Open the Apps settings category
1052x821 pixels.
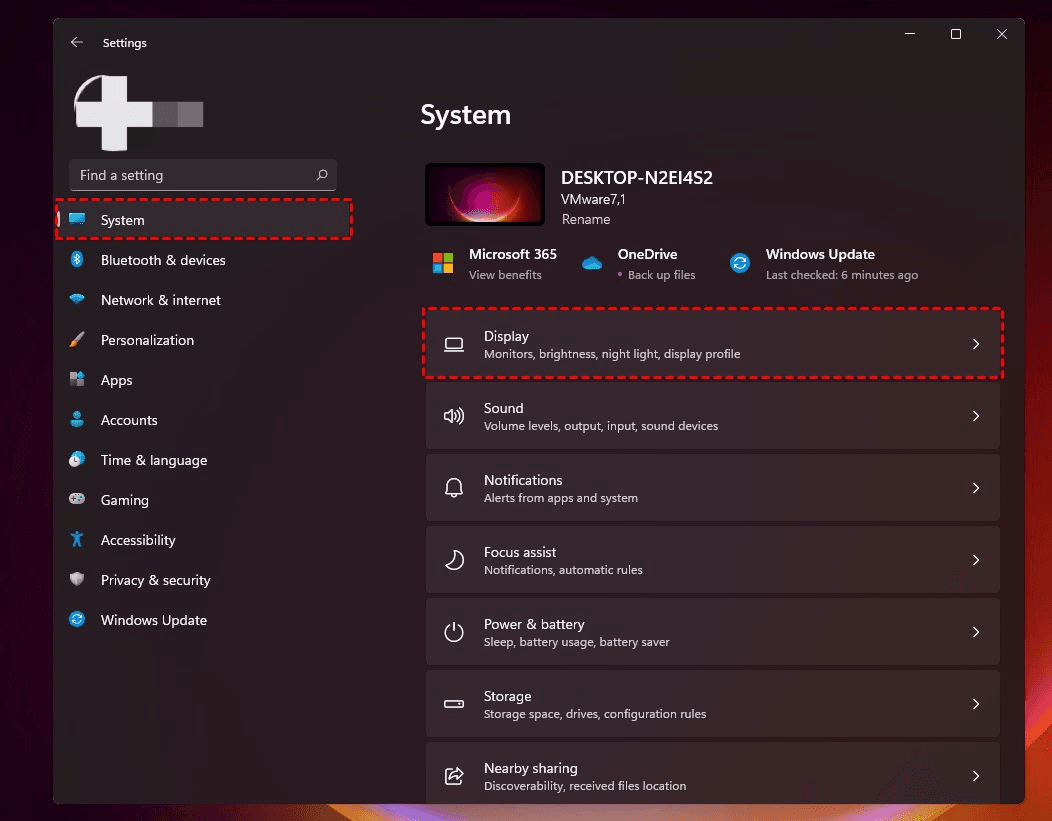pos(117,380)
